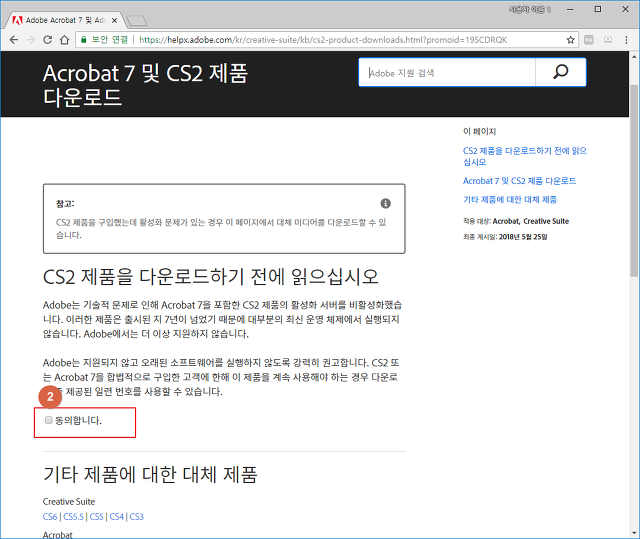
Task: Bookmark this page with the star icon
Action: 570,40
